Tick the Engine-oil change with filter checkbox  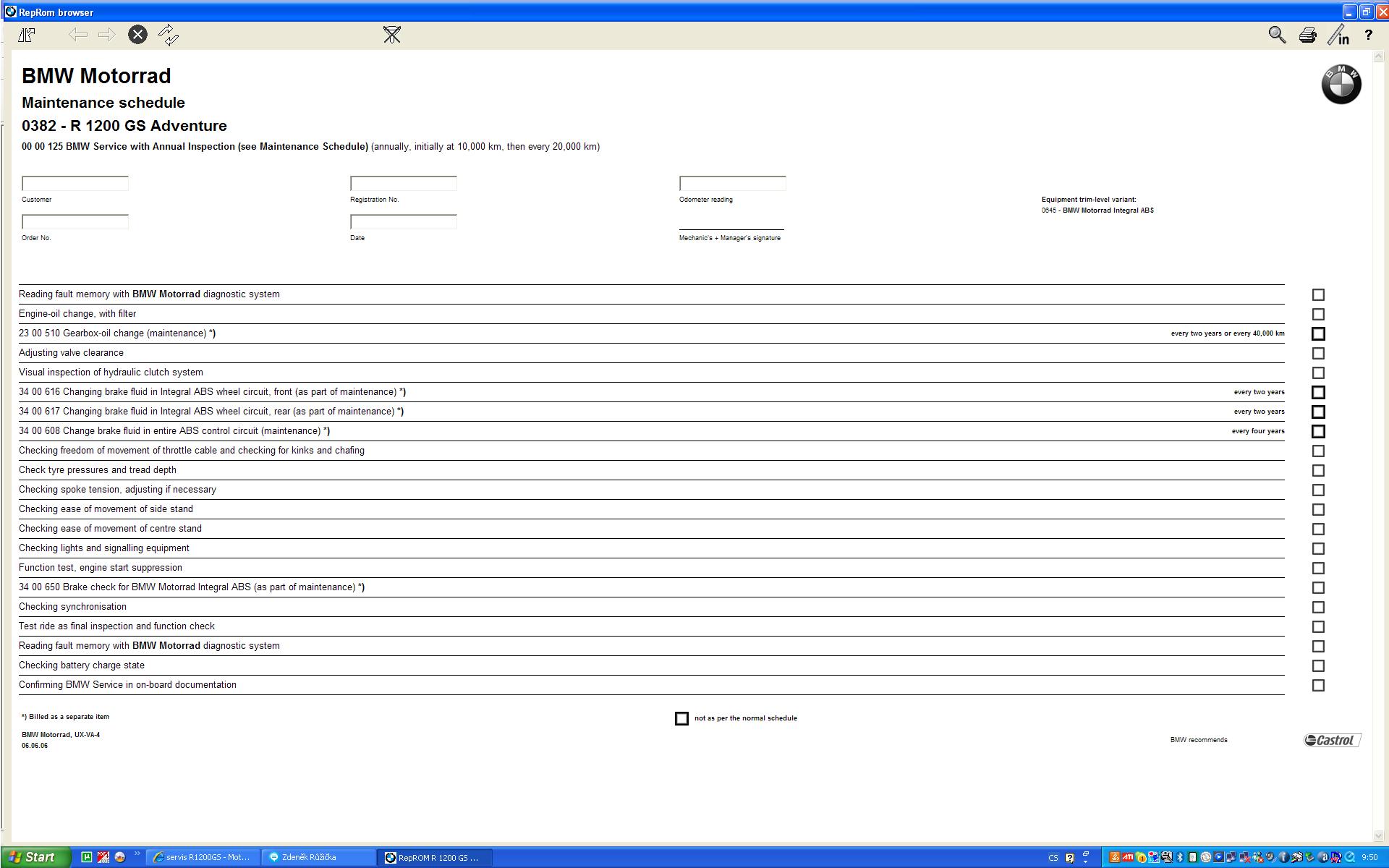(1318, 315)
